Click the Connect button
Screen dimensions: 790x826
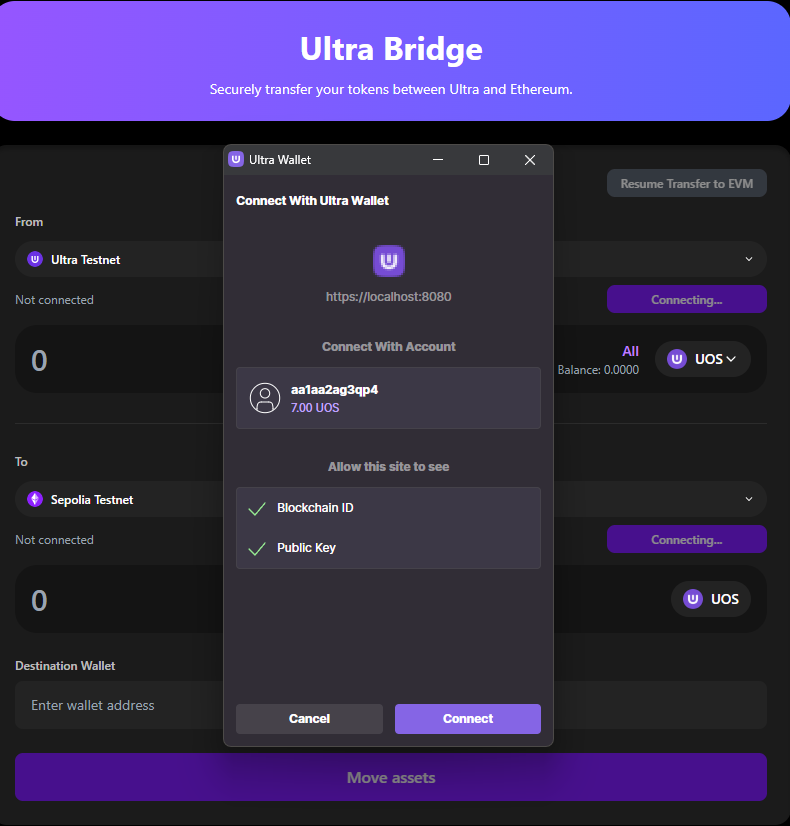pyautogui.click(x=467, y=718)
